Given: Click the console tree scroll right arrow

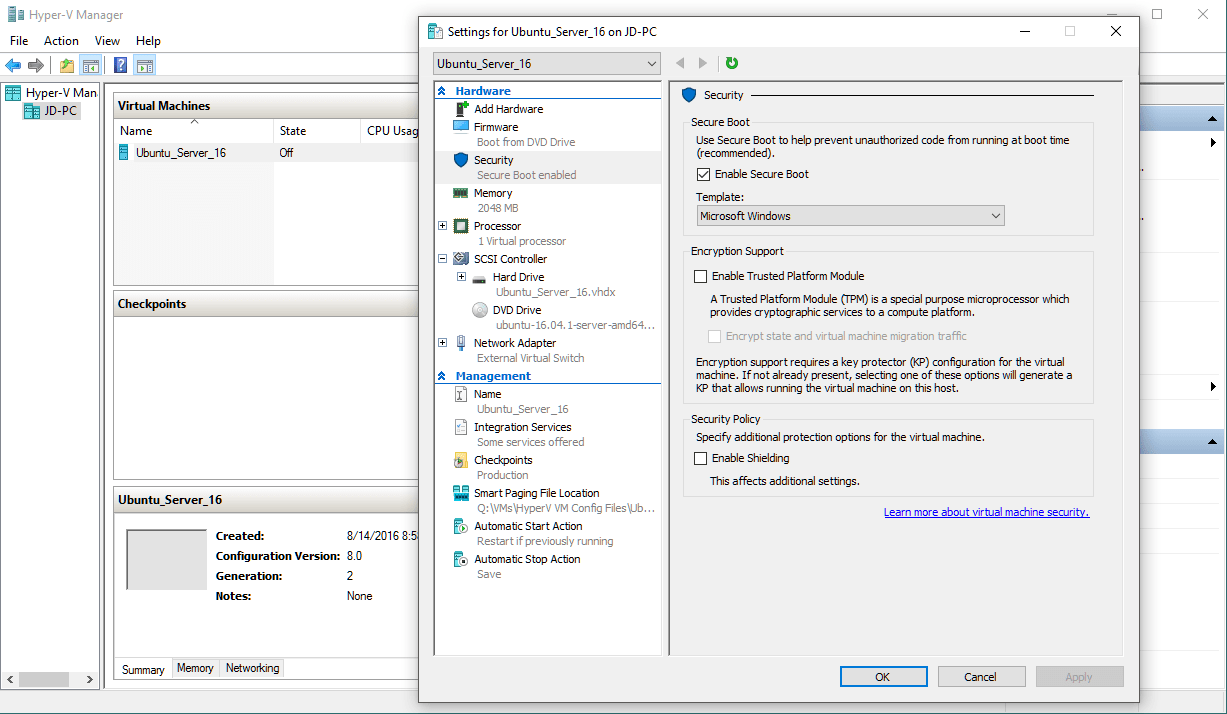Looking at the screenshot, I should pyautogui.click(x=89, y=679).
